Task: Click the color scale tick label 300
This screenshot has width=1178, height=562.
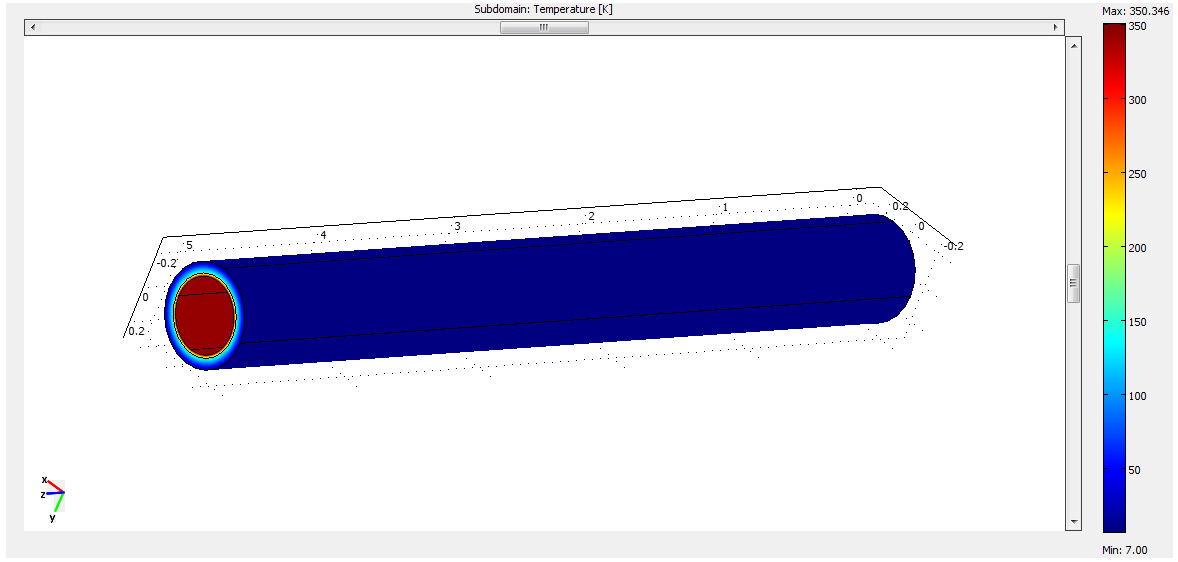Action: 1137,99
